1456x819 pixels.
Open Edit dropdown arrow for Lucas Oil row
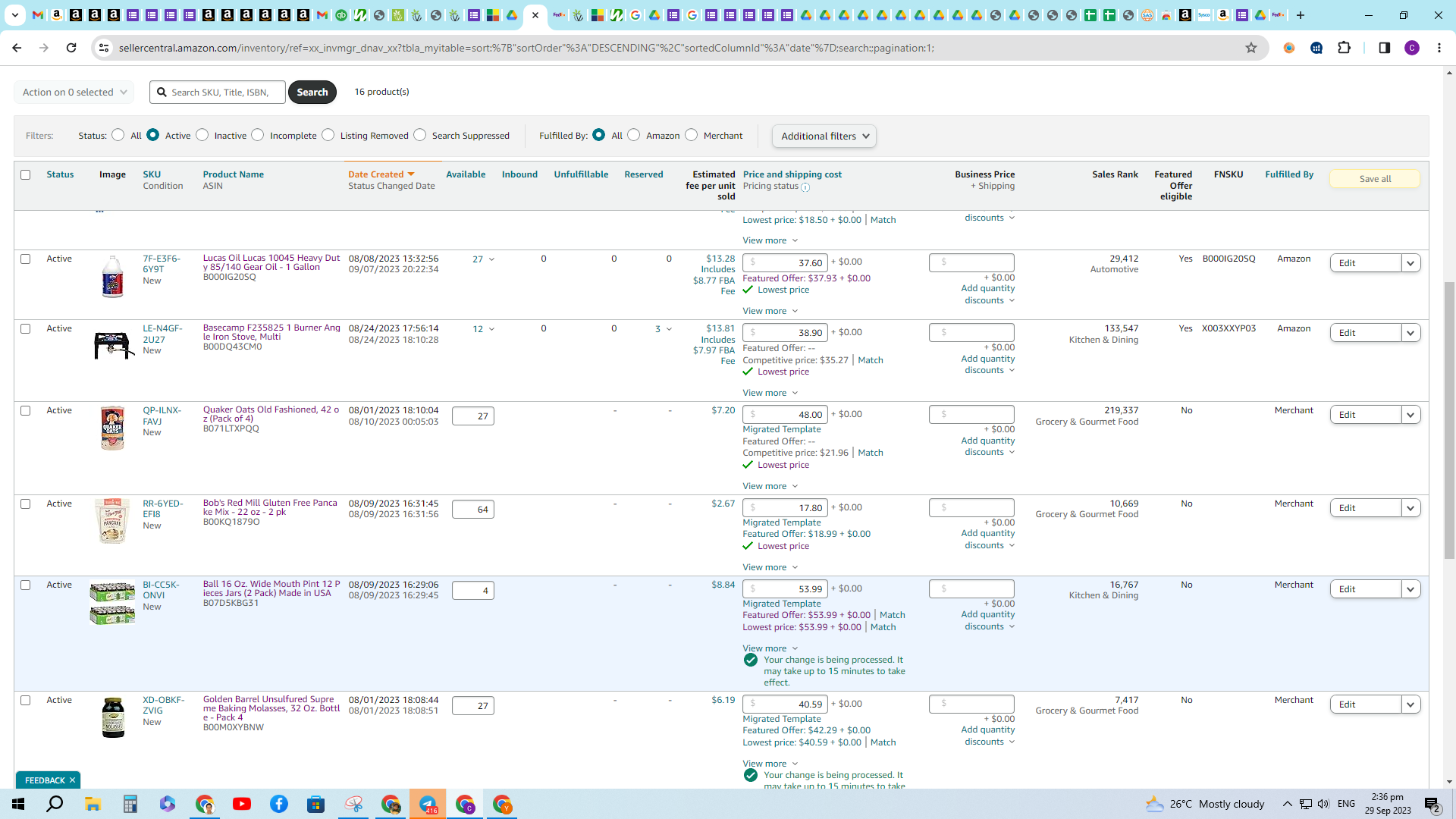pyautogui.click(x=1410, y=263)
